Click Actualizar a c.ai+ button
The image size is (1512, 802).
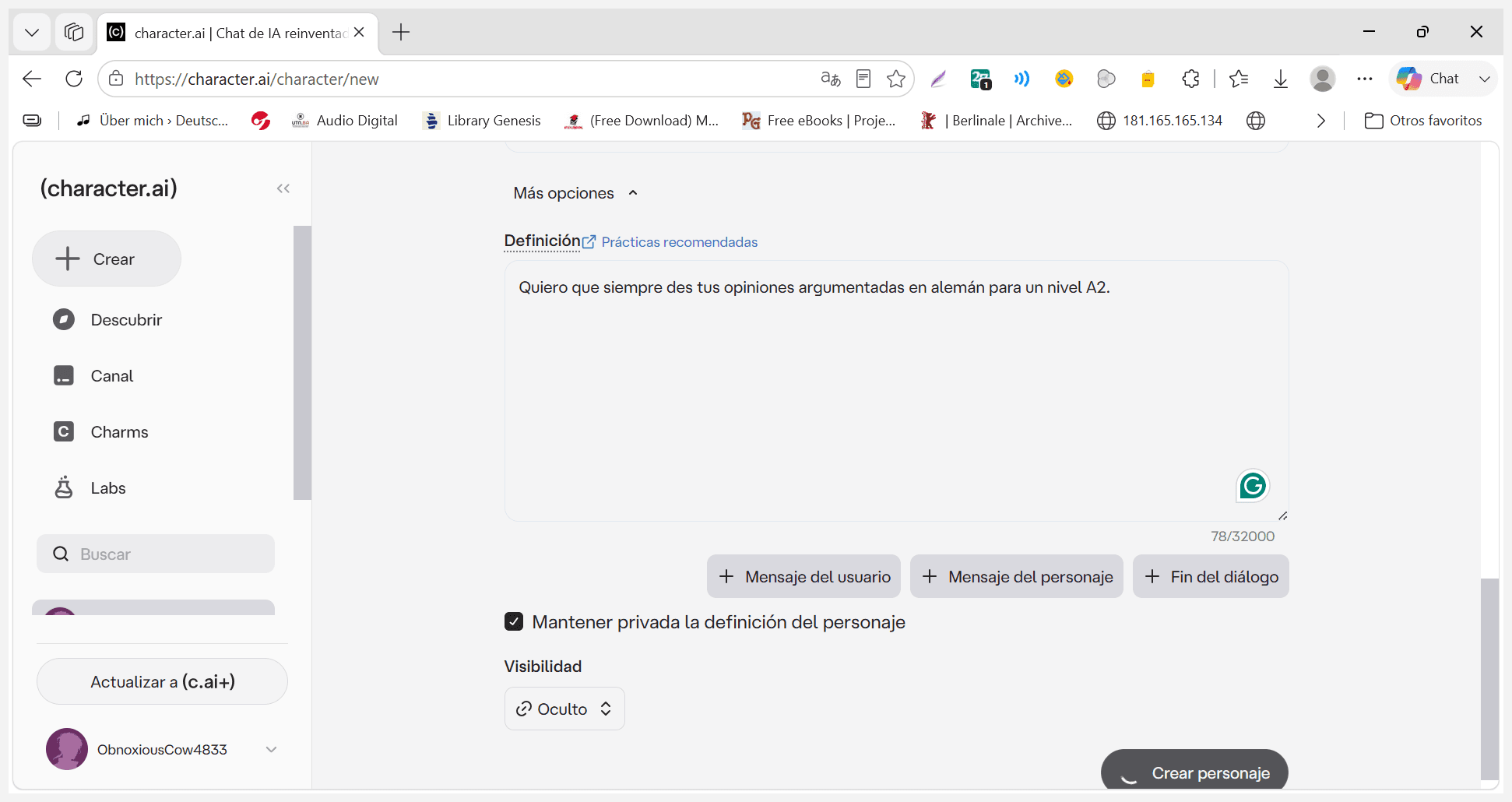[162, 681]
